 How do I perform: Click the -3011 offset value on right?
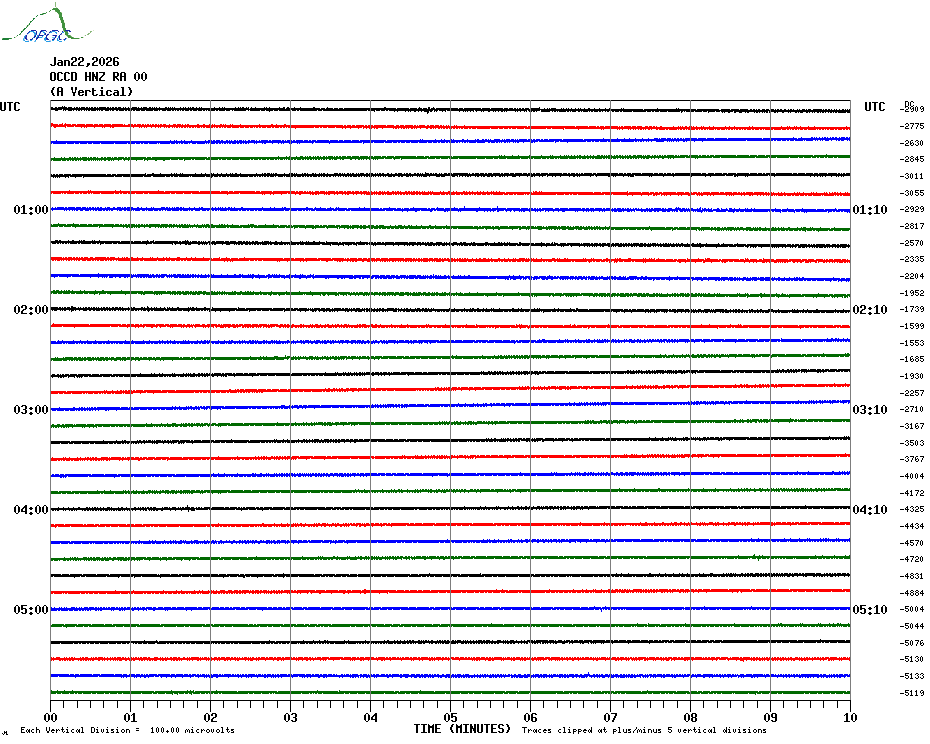[912, 176]
